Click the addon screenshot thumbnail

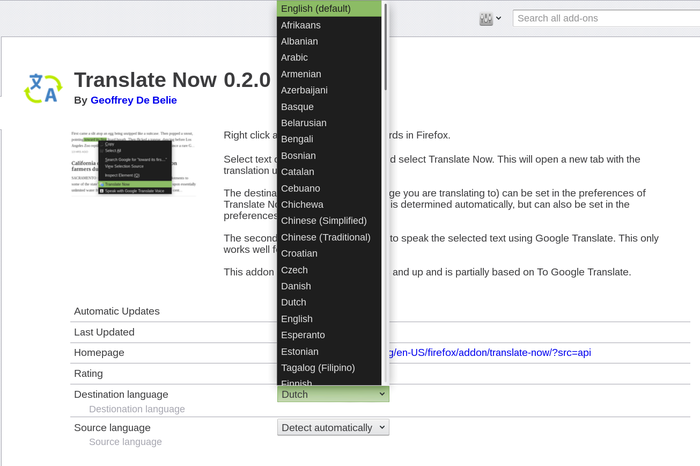tap(133, 162)
